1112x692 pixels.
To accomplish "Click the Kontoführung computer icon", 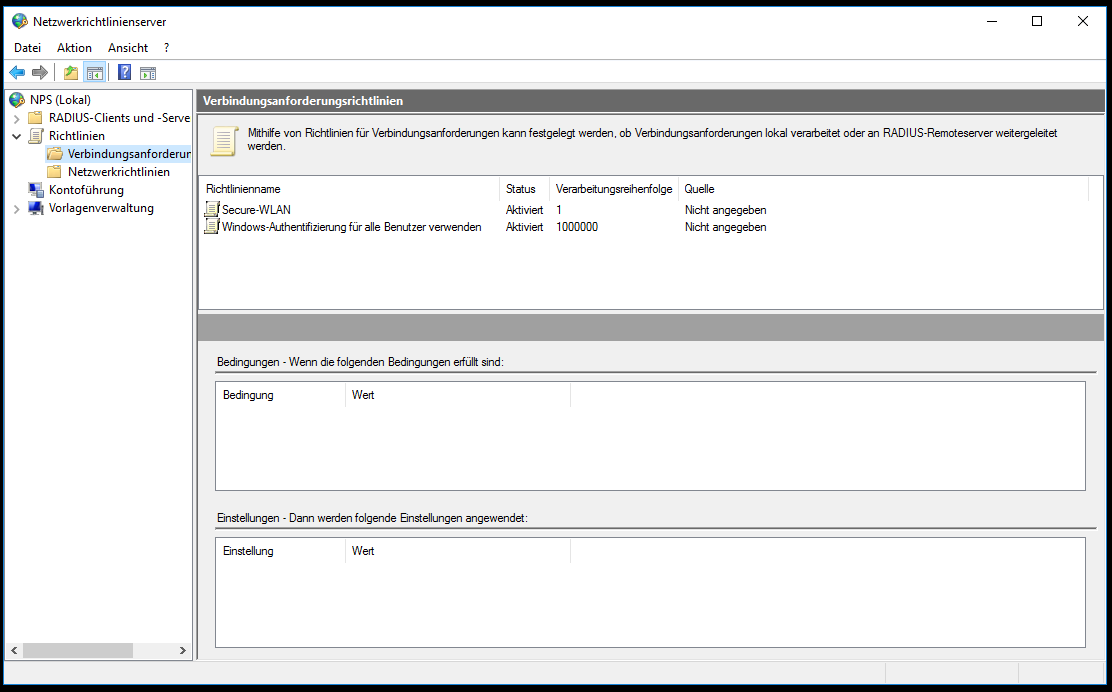I will (35, 190).
